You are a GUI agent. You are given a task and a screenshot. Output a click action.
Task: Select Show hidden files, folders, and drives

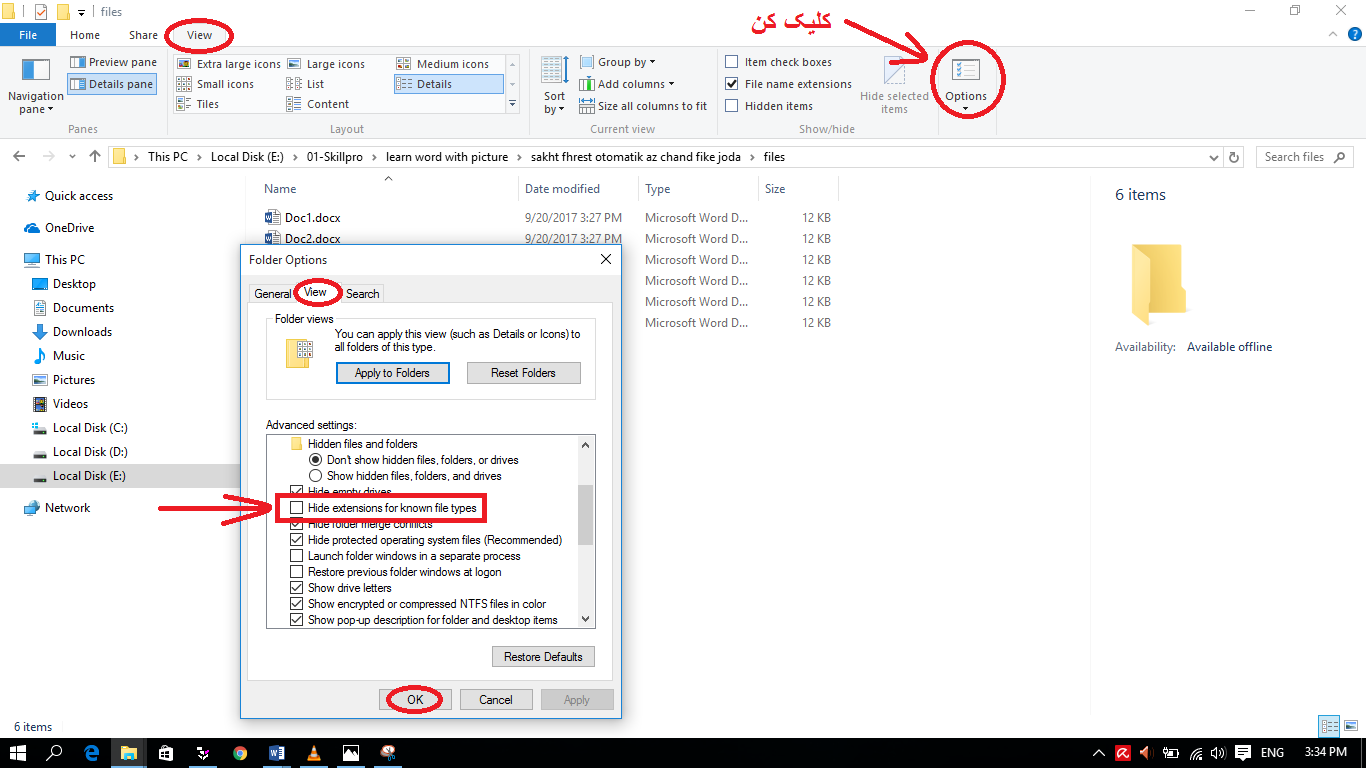click(316, 476)
